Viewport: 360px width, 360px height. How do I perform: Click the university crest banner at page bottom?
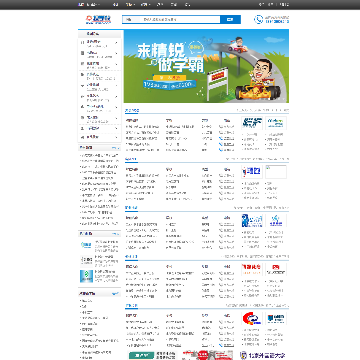[x=263, y=355]
